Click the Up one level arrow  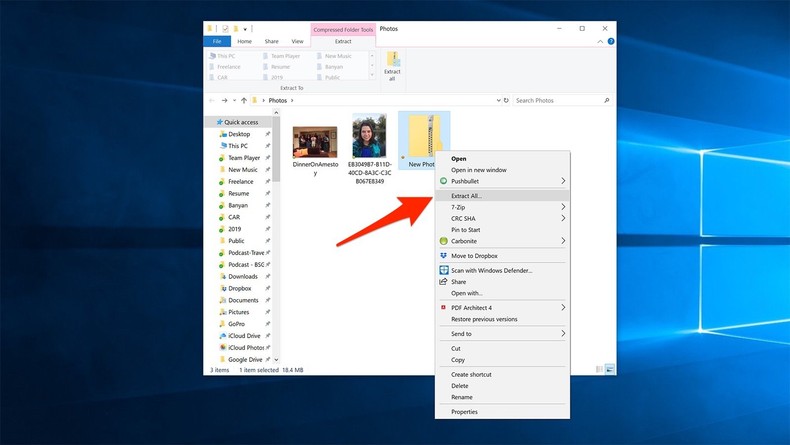click(243, 101)
